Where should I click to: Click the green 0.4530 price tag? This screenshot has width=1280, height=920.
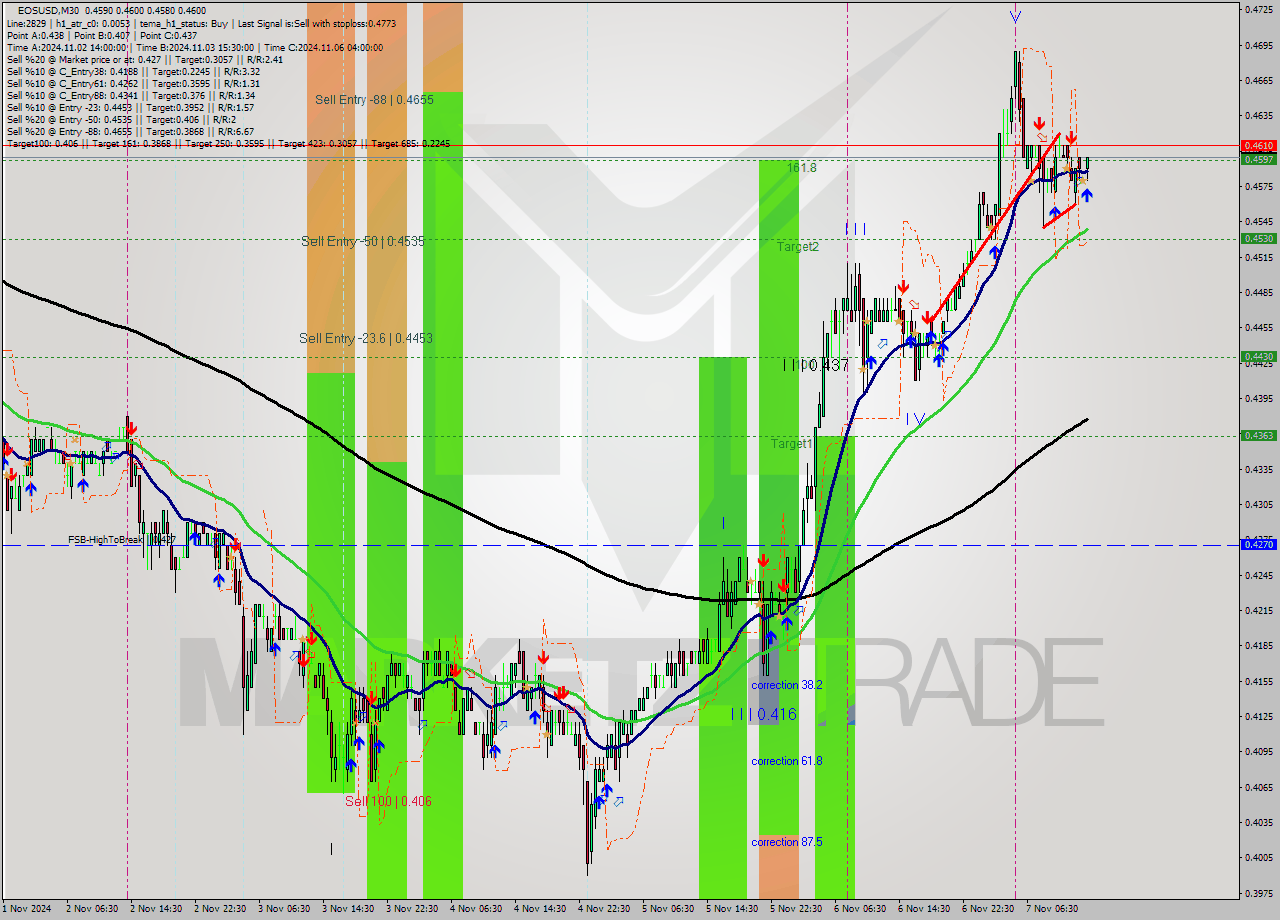(1258, 238)
